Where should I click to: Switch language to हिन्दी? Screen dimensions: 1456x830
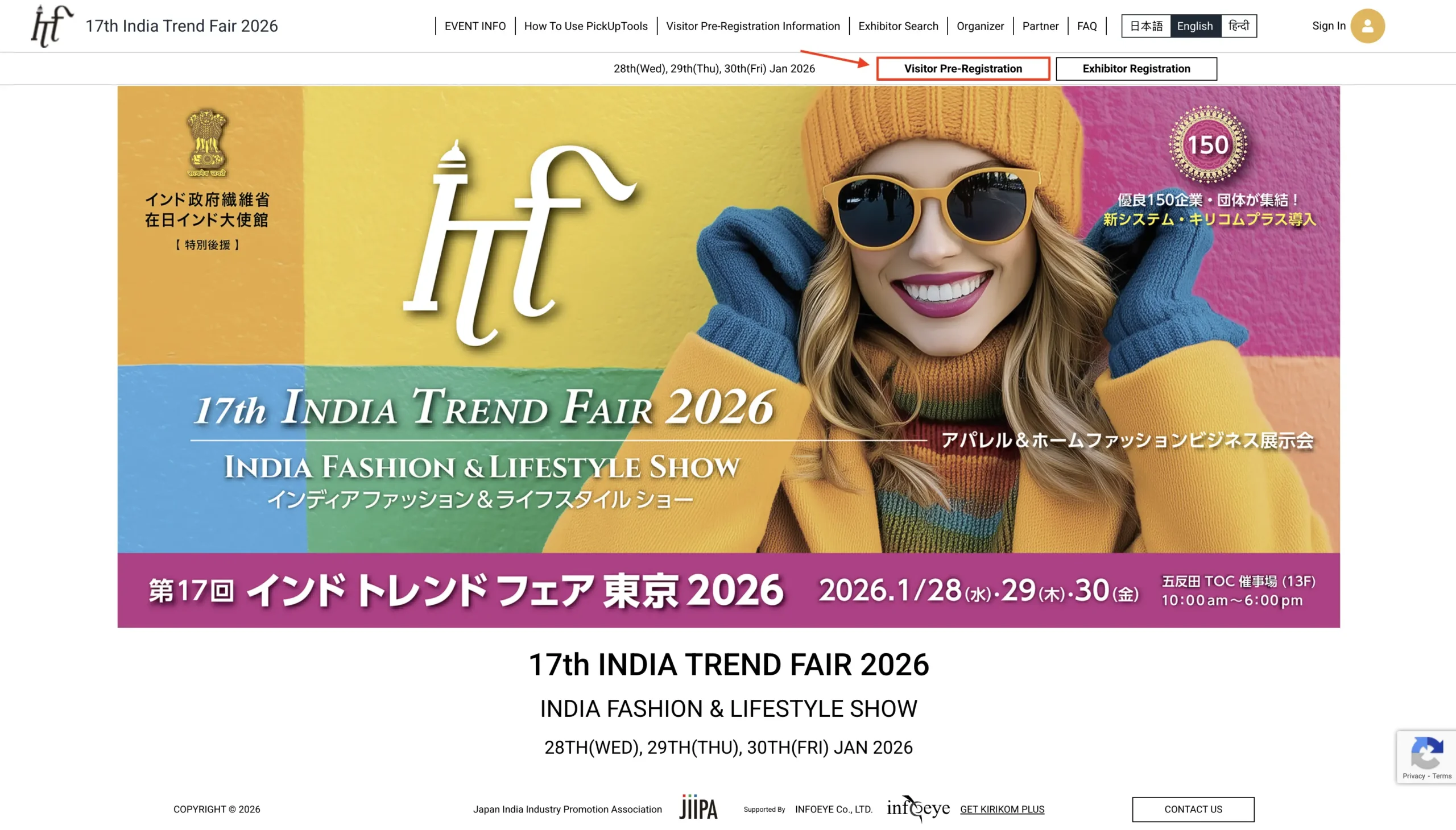pyautogui.click(x=1238, y=26)
